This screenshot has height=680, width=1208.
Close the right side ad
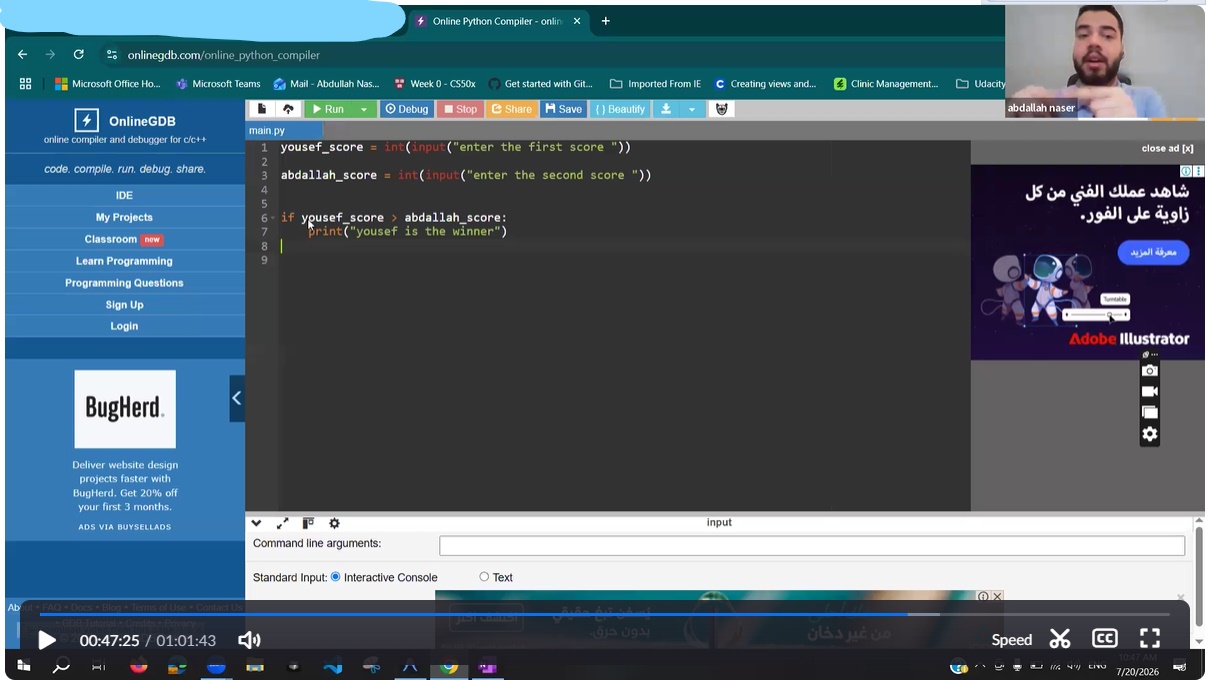coord(1167,148)
